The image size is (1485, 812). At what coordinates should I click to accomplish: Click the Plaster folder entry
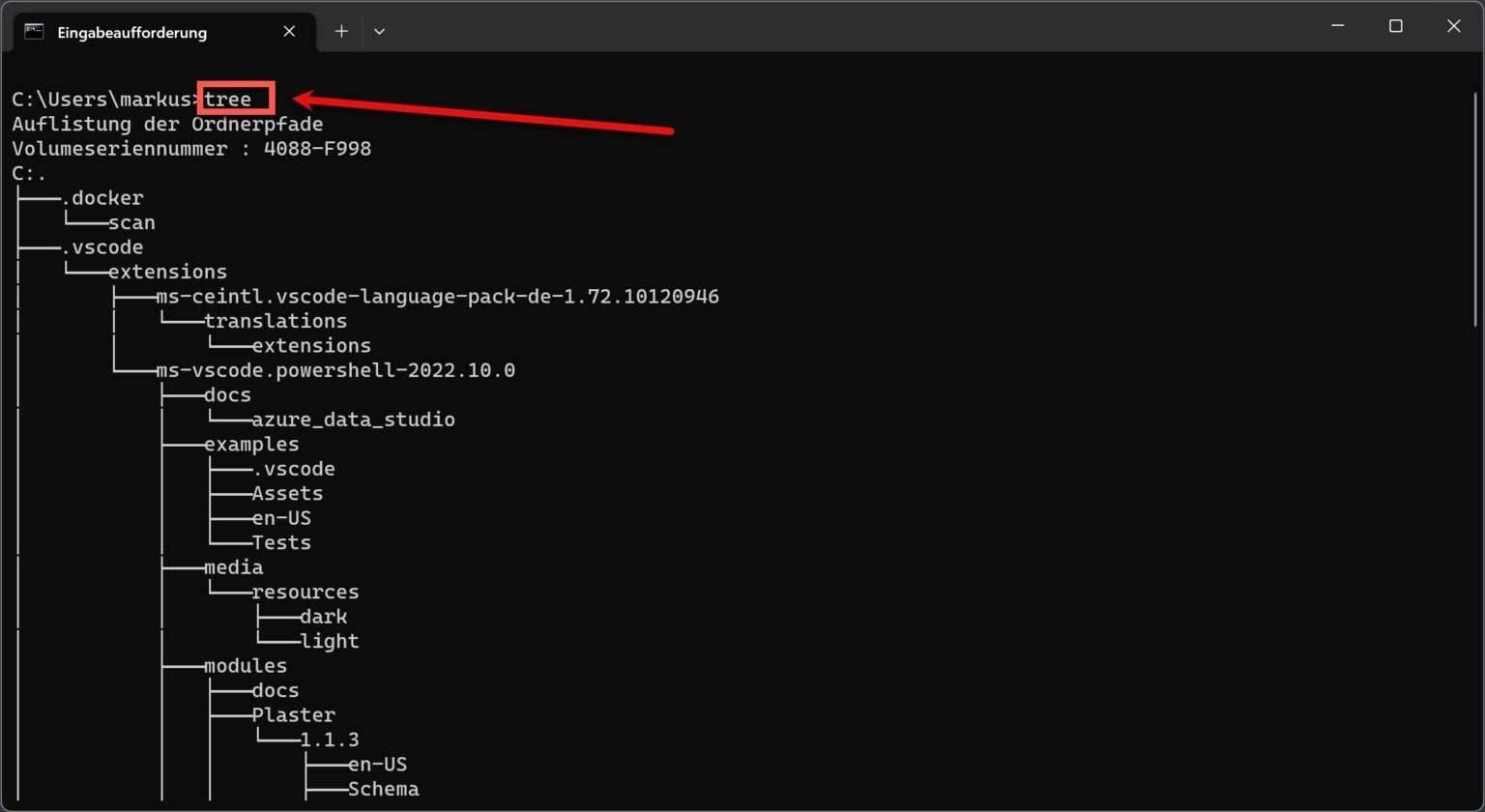pos(293,714)
